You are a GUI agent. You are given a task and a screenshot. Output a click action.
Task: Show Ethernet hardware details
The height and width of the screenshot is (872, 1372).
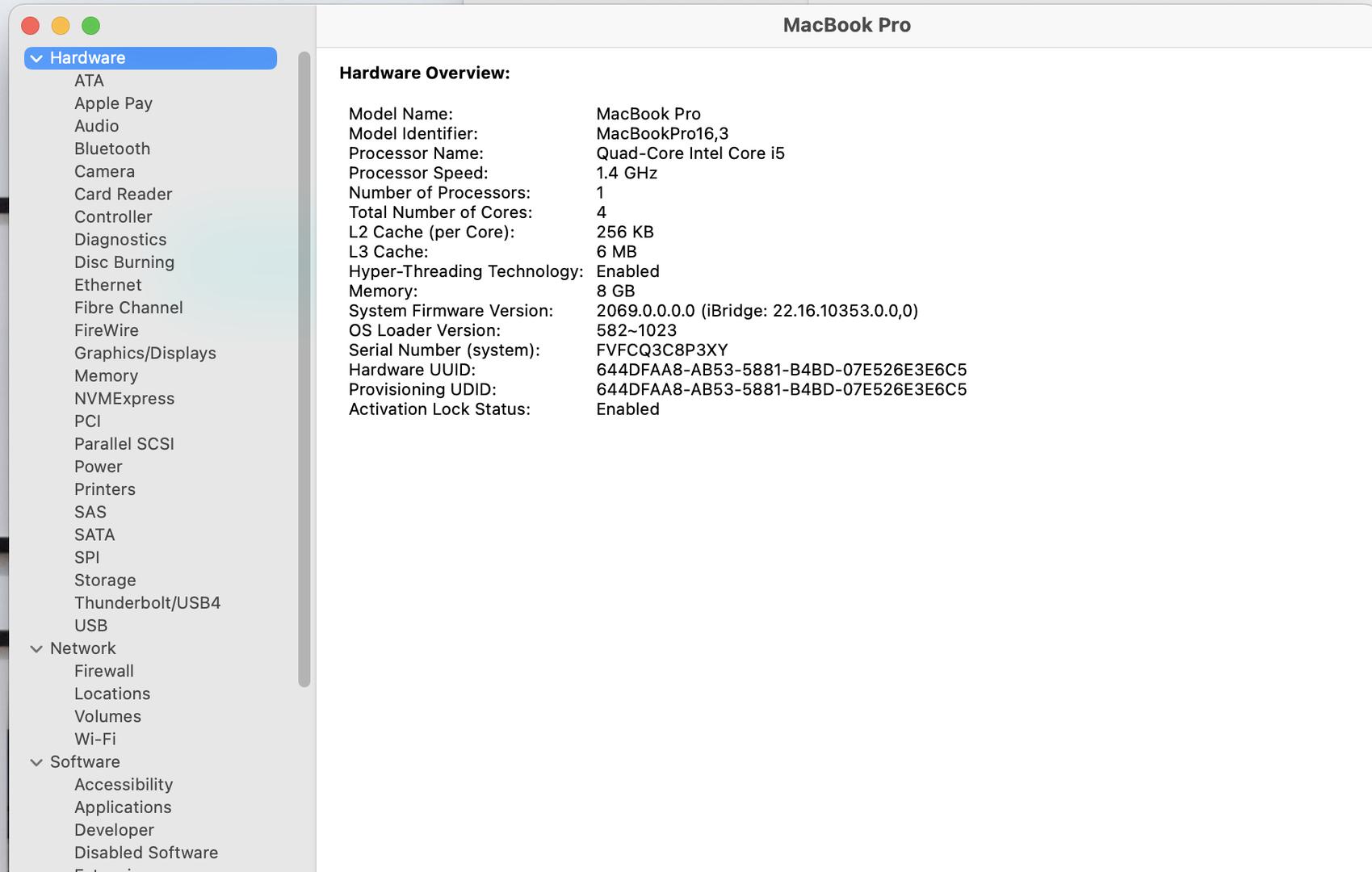click(x=107, y=285)
